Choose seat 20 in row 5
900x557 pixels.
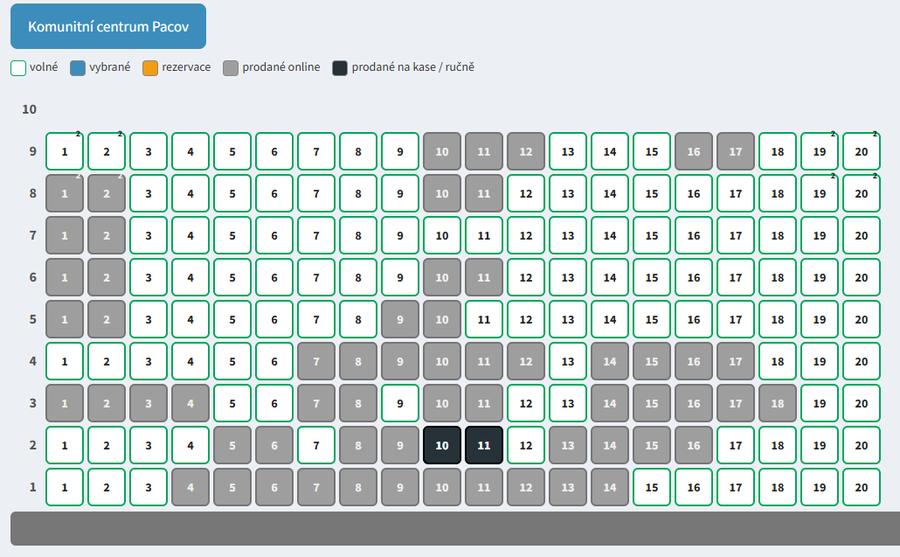(x=861, y=319)
